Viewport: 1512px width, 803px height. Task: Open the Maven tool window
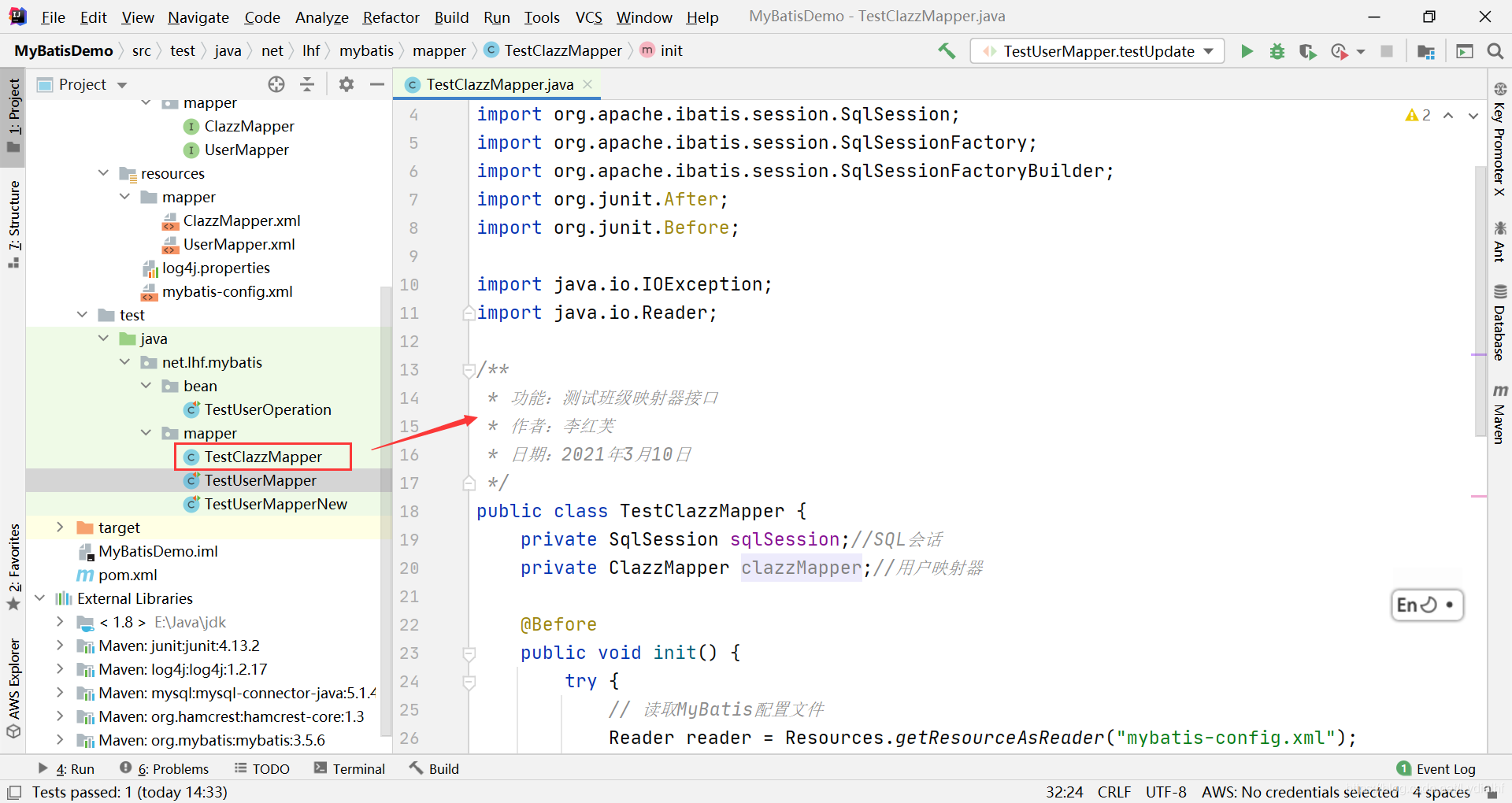[1499, 413]
